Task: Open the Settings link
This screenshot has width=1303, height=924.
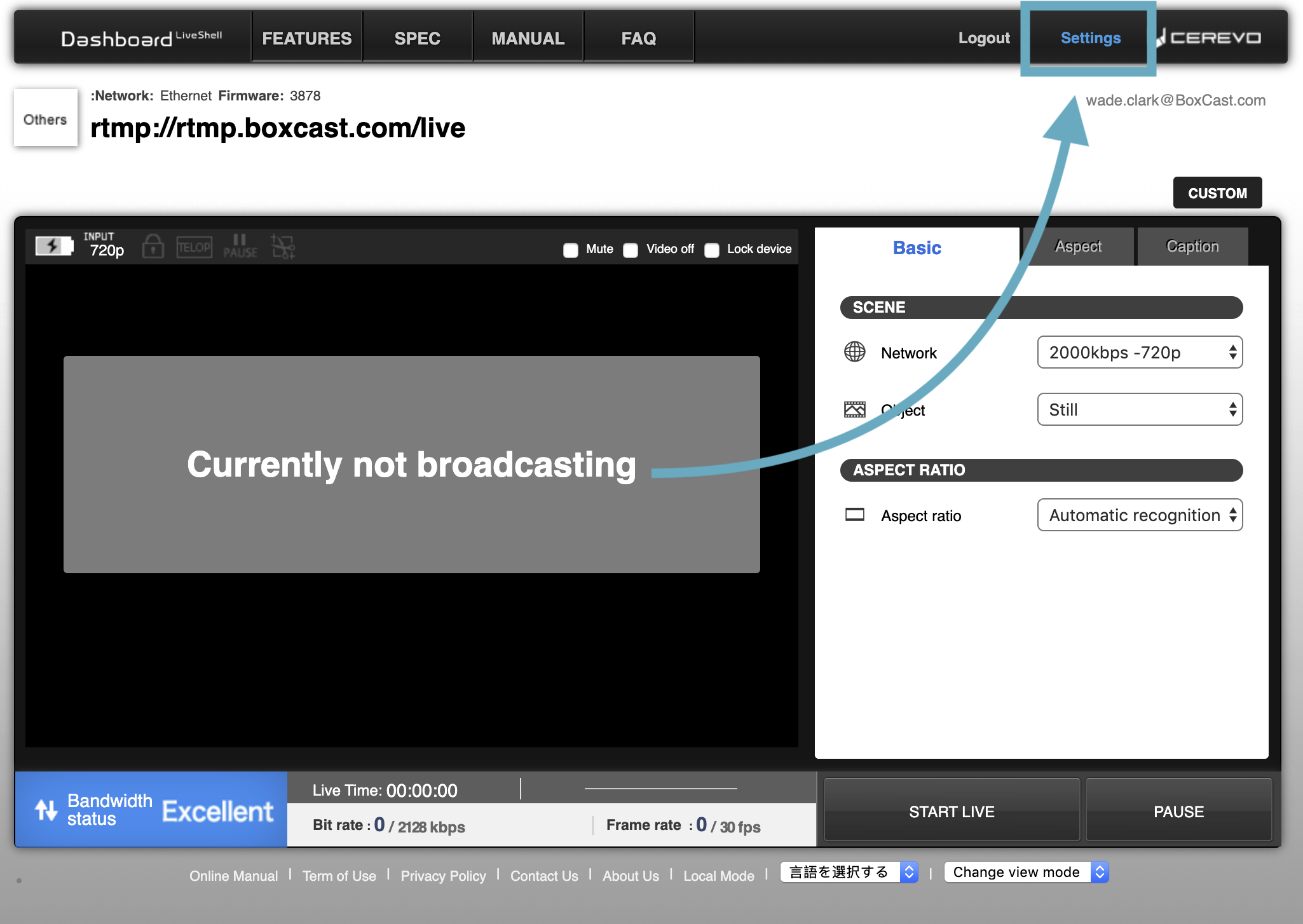Action: coord(1090,38)
